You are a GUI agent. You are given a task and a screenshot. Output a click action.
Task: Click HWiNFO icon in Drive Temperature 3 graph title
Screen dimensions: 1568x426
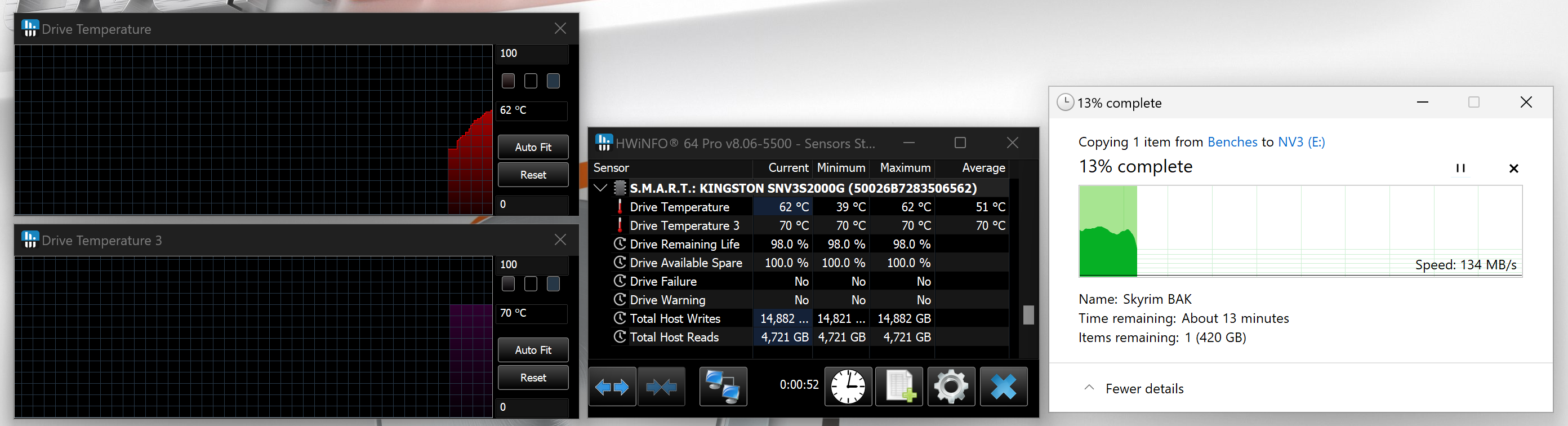(x=30, y=239)
